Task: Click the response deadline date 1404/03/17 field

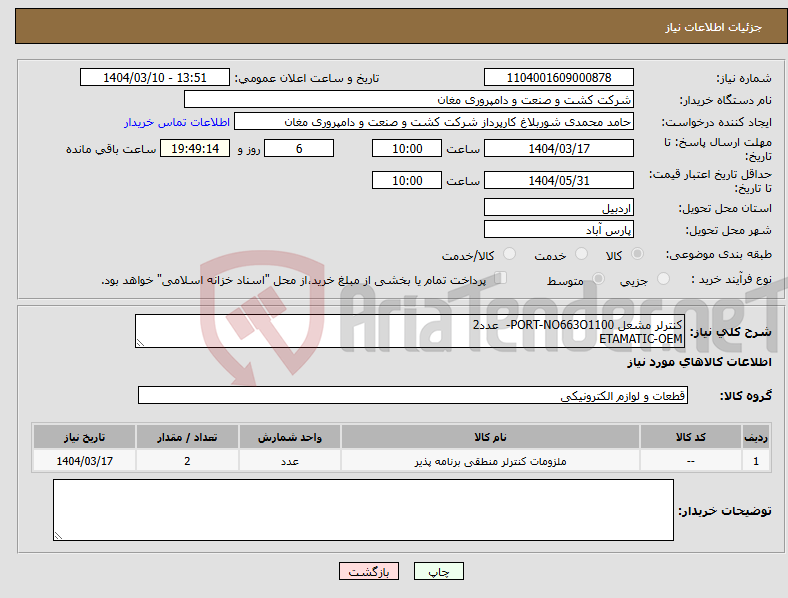Action: (559, 148)
